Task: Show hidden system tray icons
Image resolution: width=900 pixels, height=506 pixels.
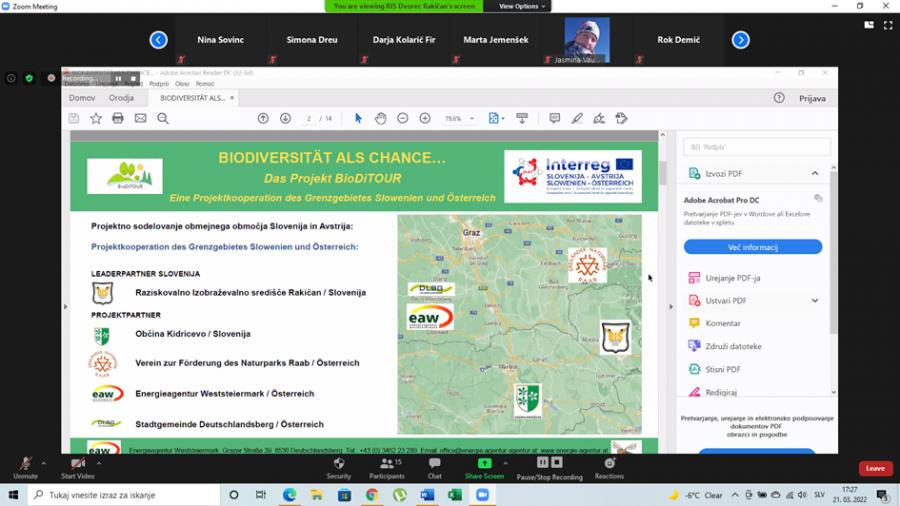Action: [735, 495]
